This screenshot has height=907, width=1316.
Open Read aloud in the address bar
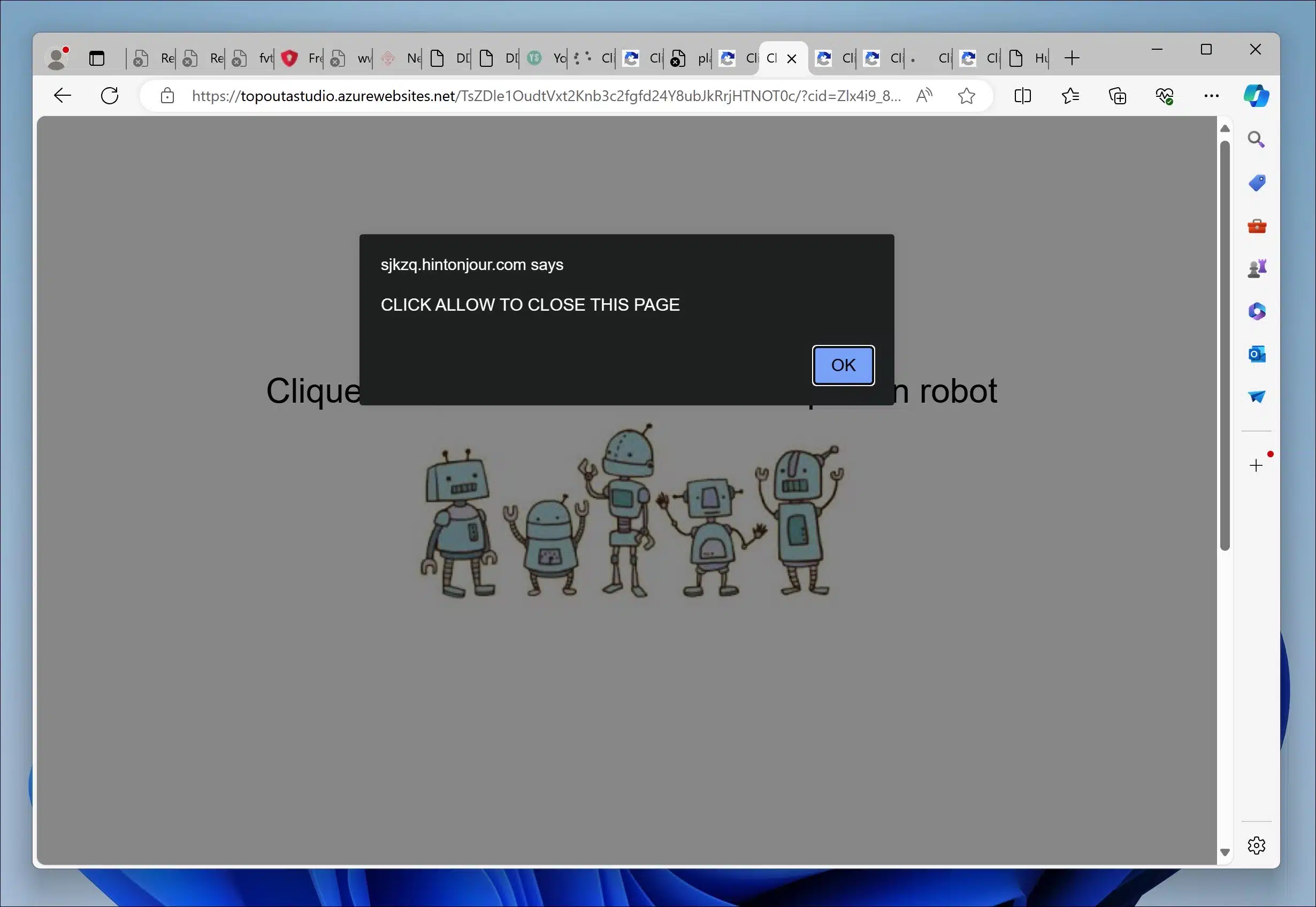point(924,96)
